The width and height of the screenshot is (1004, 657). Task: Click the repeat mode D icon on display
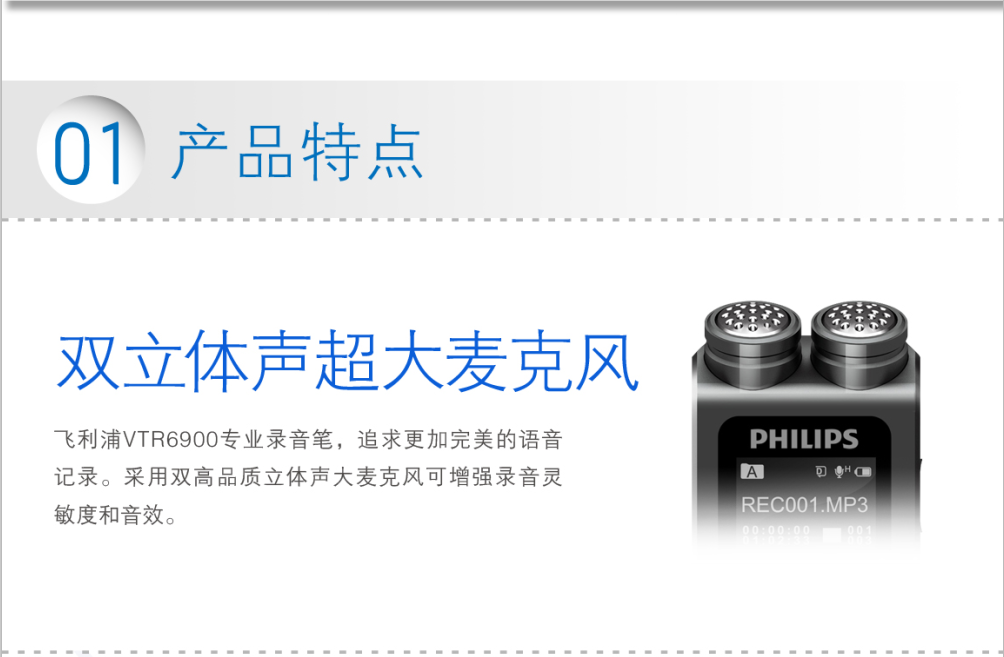[821, 472]
